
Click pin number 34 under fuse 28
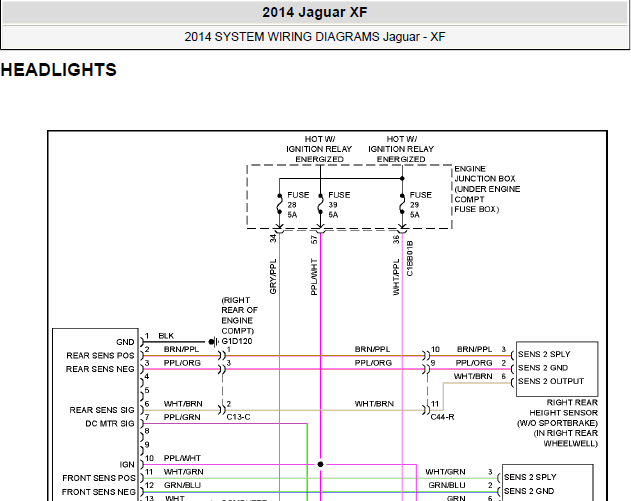pos(273,238)
